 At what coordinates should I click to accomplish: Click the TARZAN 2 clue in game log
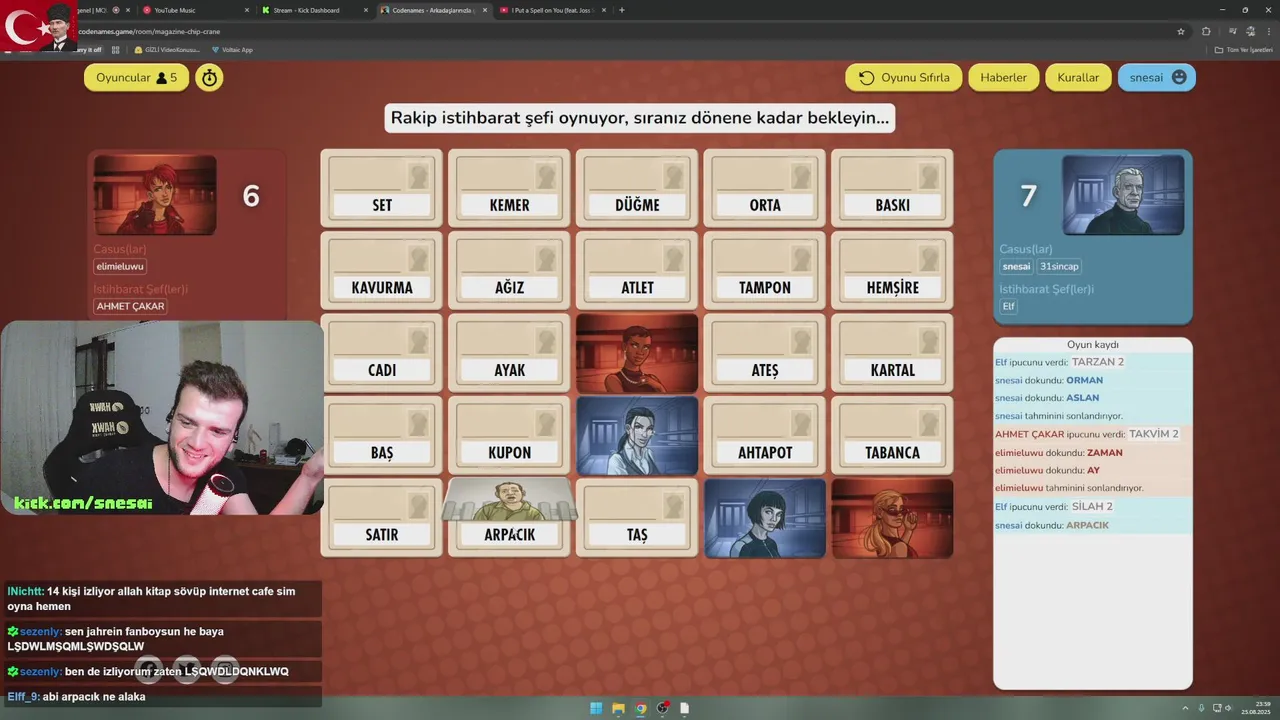(x=1098, y=362)
